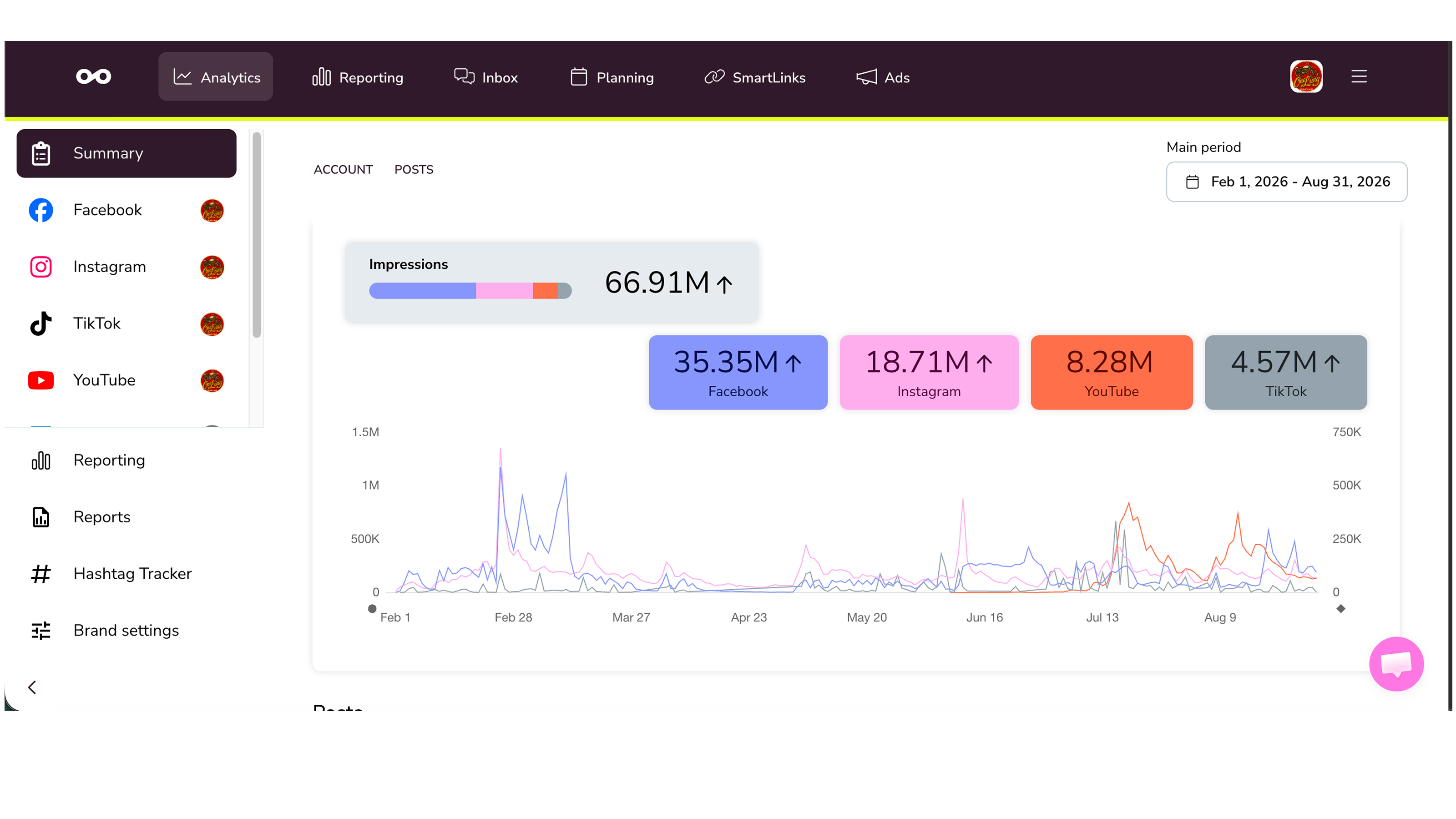Toggle the TikTok 4.57M impressions card
Image resolution: width=1456 pixels, height=819 pixels.
click(1286, 373)
